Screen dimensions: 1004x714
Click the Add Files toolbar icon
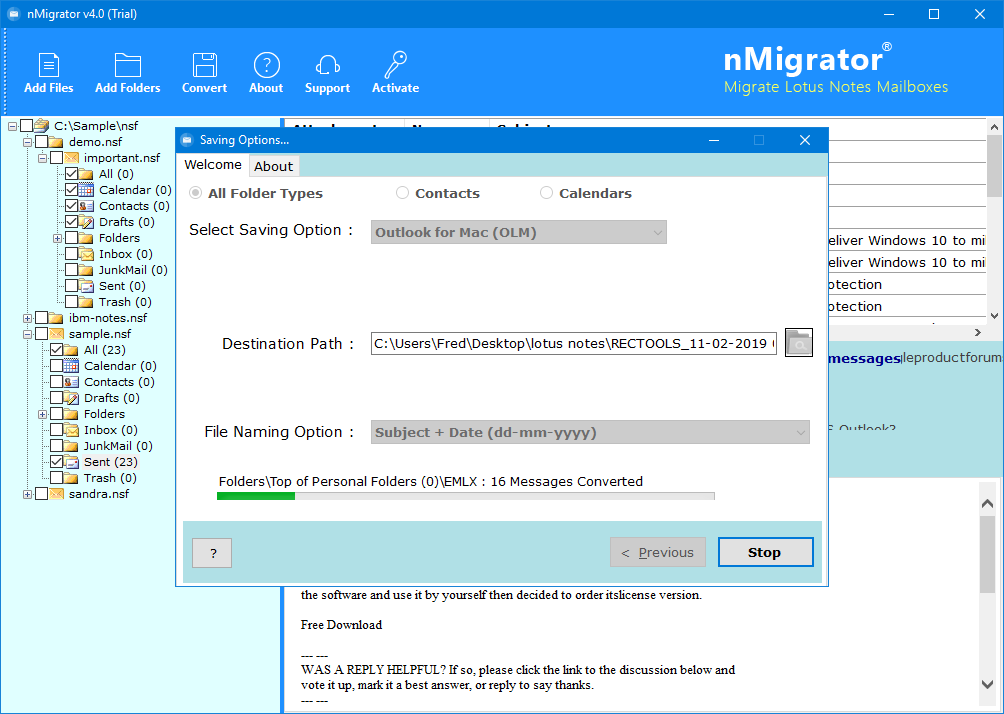pyautogui.click(x=49, y=65)
